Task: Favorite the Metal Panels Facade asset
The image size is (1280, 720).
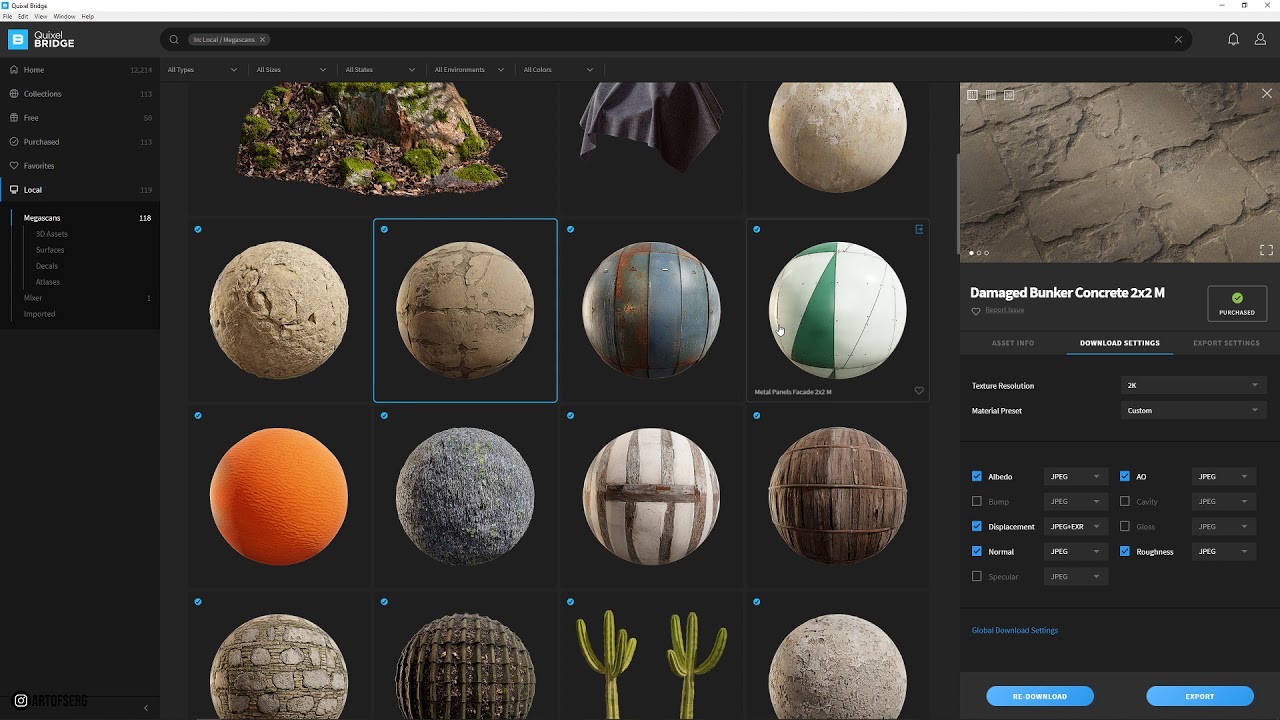Action: pos(919,391)
